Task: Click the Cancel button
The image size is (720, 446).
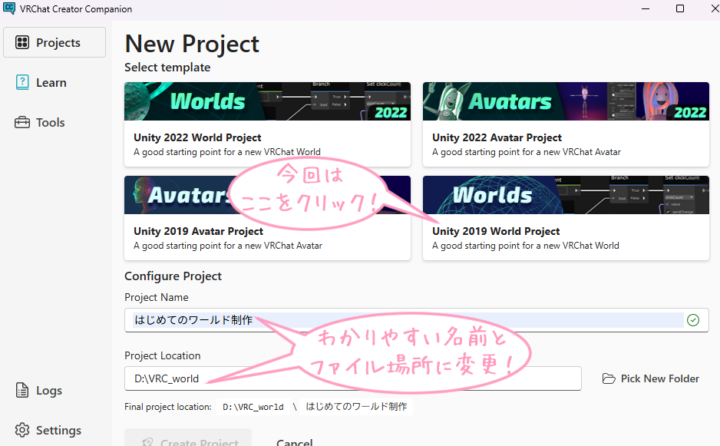Action: pos(294,441)
